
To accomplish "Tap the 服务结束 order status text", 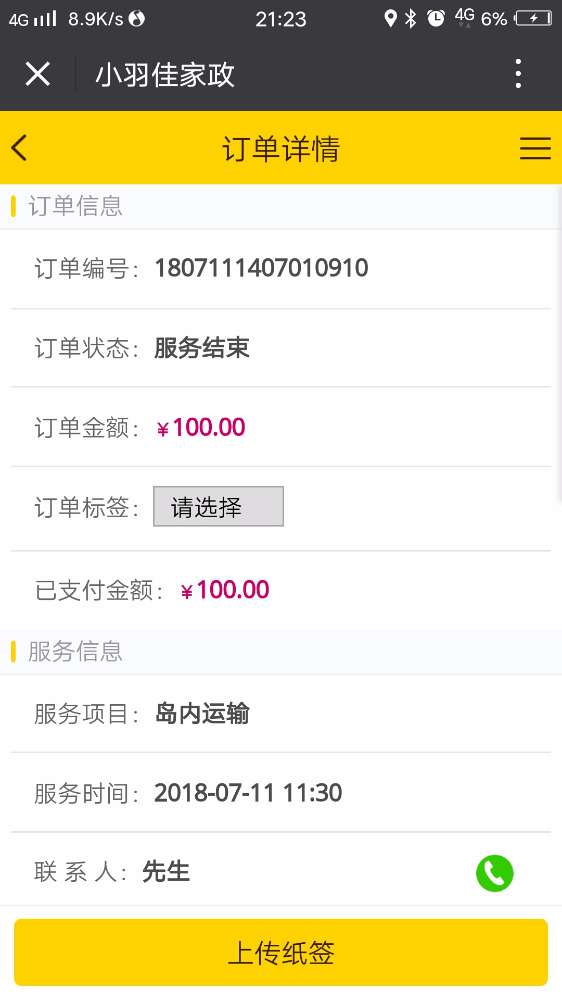I will tap(202, 348).
